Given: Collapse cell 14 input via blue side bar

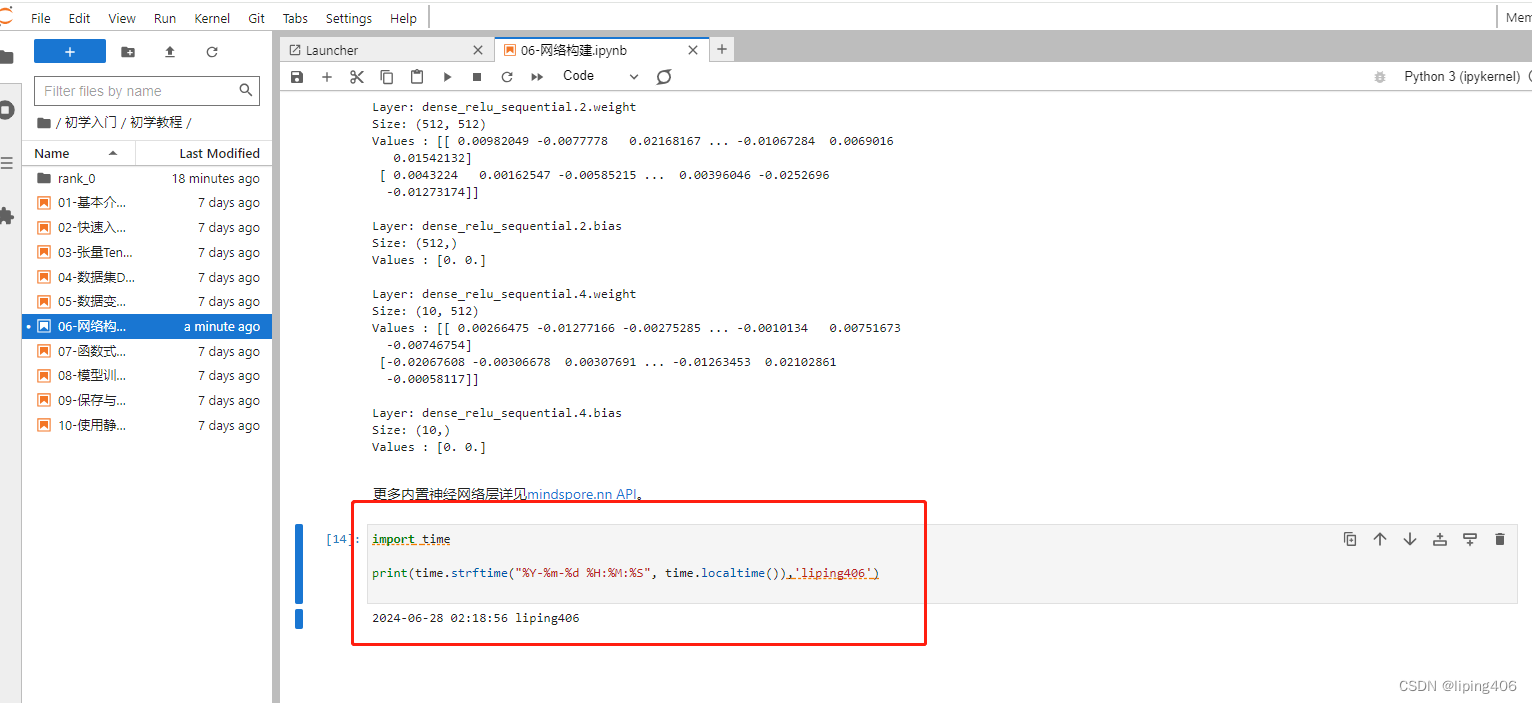Looking at the screenshot, I should pyautogui.click(x=299, y=564).
